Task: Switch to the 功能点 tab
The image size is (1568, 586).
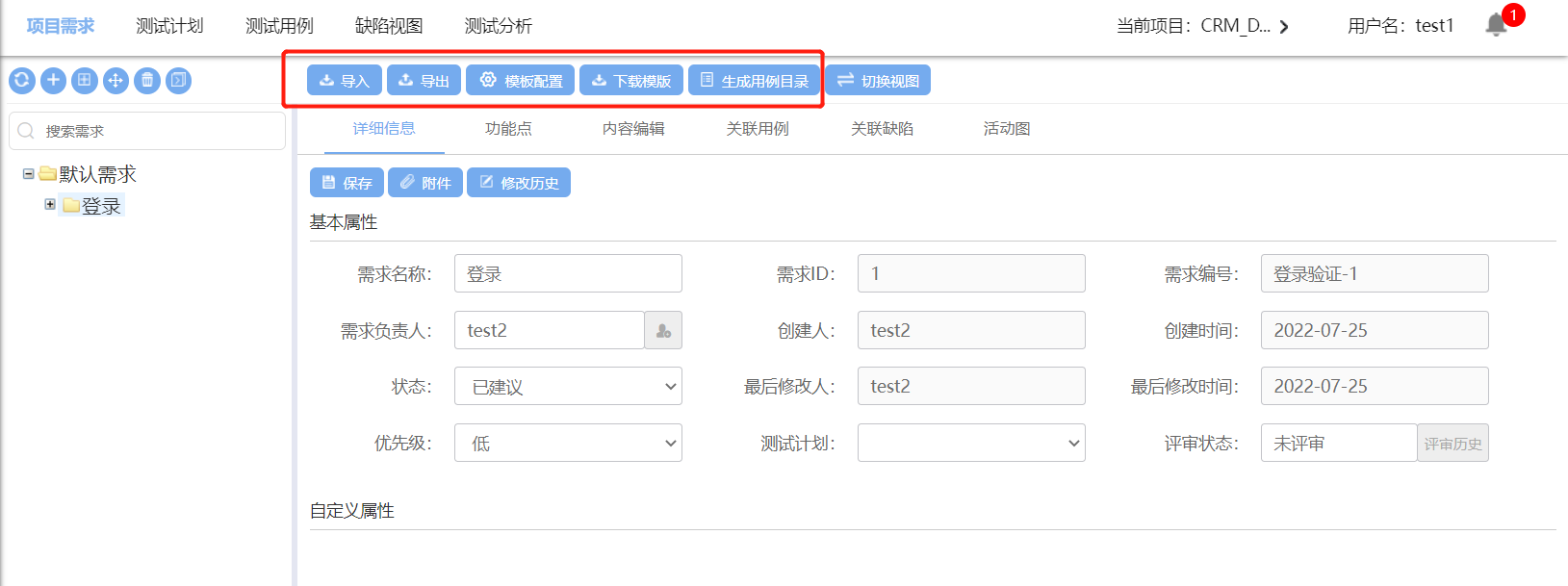Action: [508, 129]
